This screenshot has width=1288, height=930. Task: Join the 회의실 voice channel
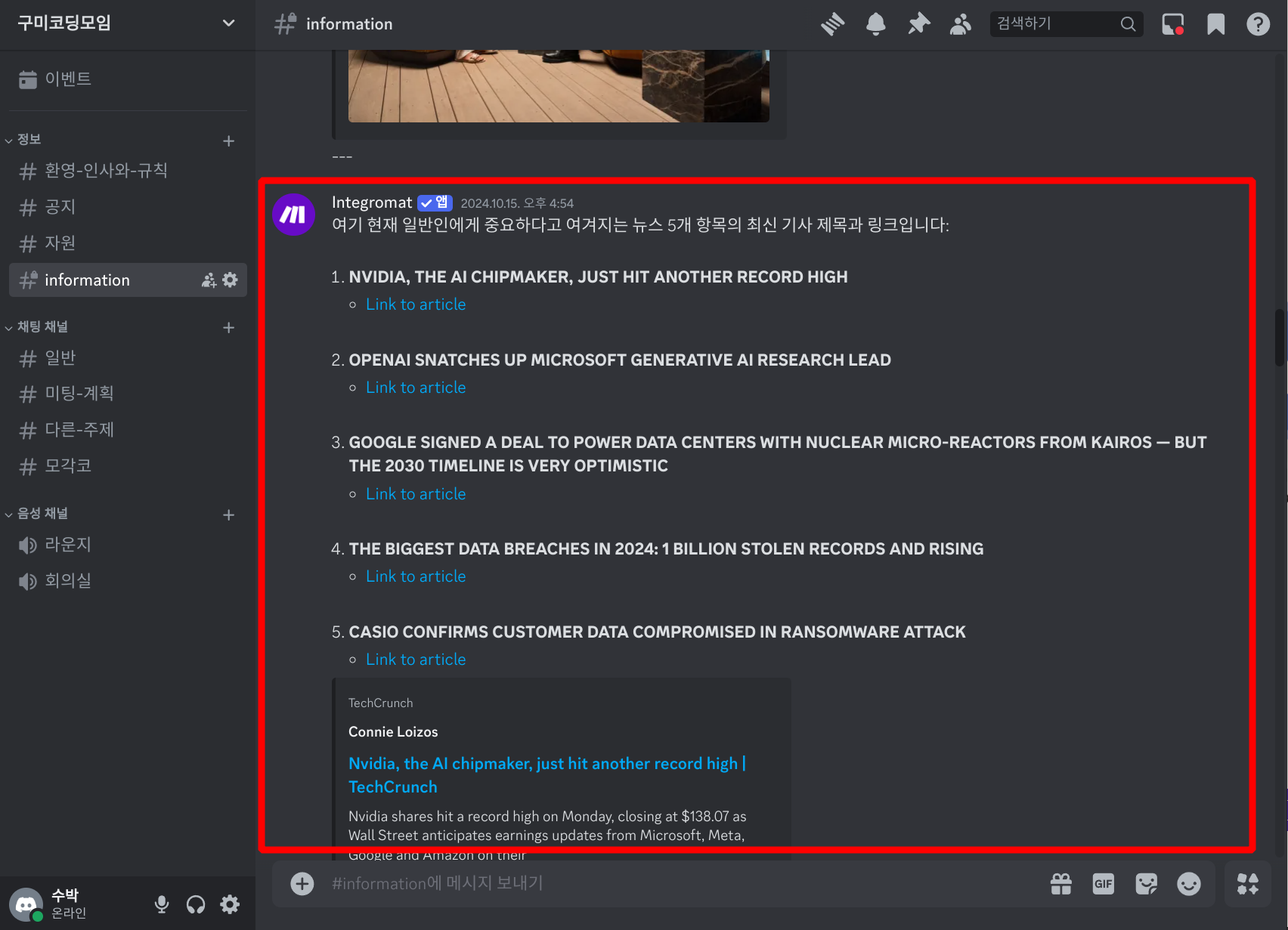tap(128, 581)
